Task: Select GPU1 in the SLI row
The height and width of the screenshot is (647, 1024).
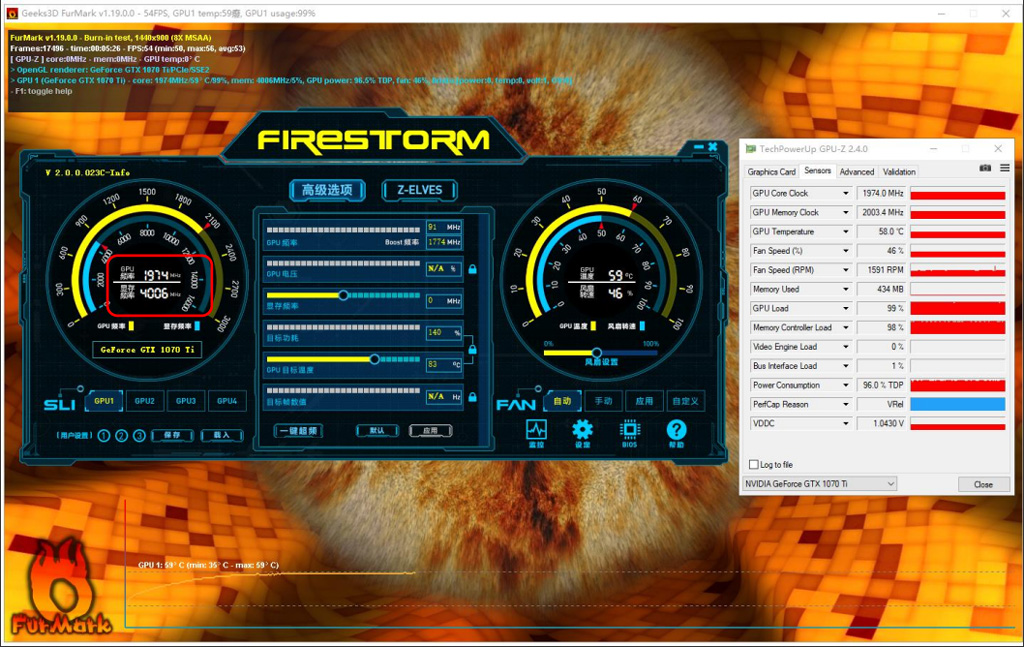Action: point(104,401)
